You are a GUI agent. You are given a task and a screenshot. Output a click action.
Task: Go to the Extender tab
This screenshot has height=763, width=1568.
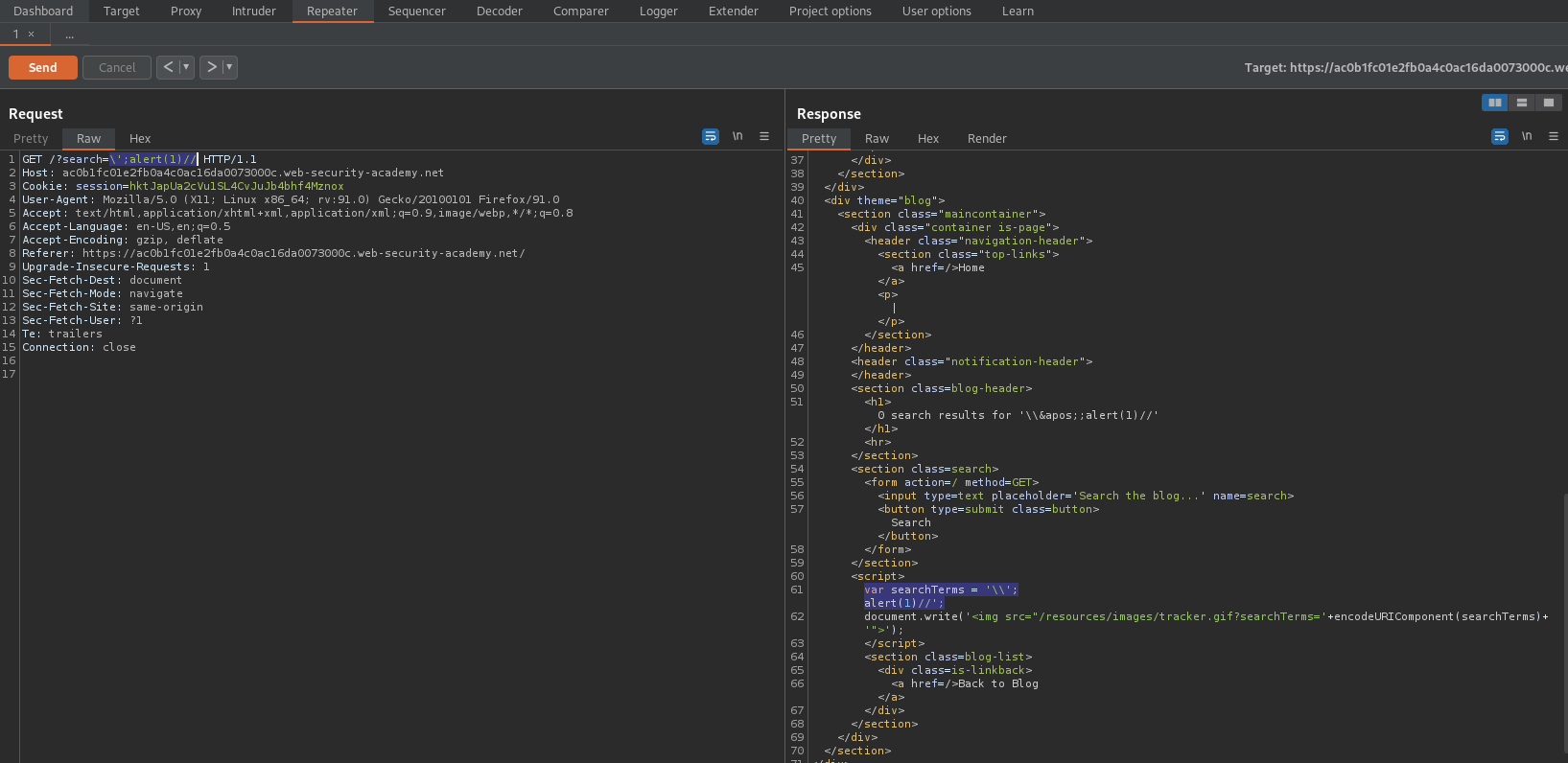coord(734,12)
